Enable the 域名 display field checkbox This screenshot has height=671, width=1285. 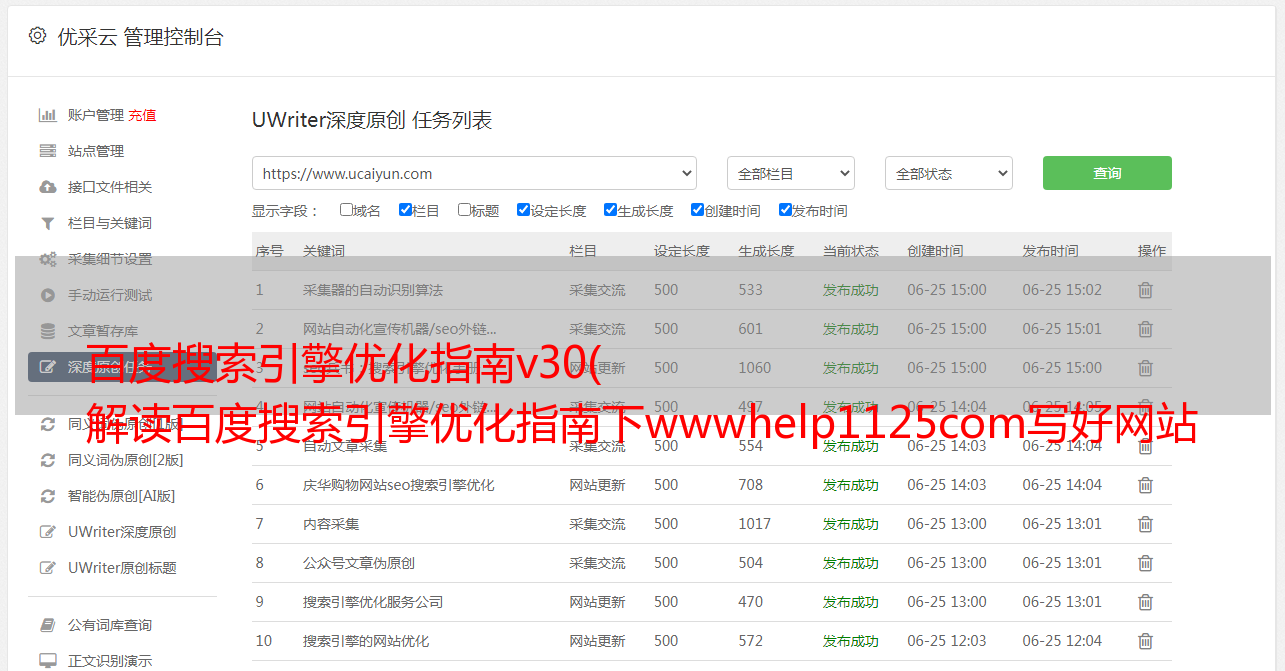[346, 210]
